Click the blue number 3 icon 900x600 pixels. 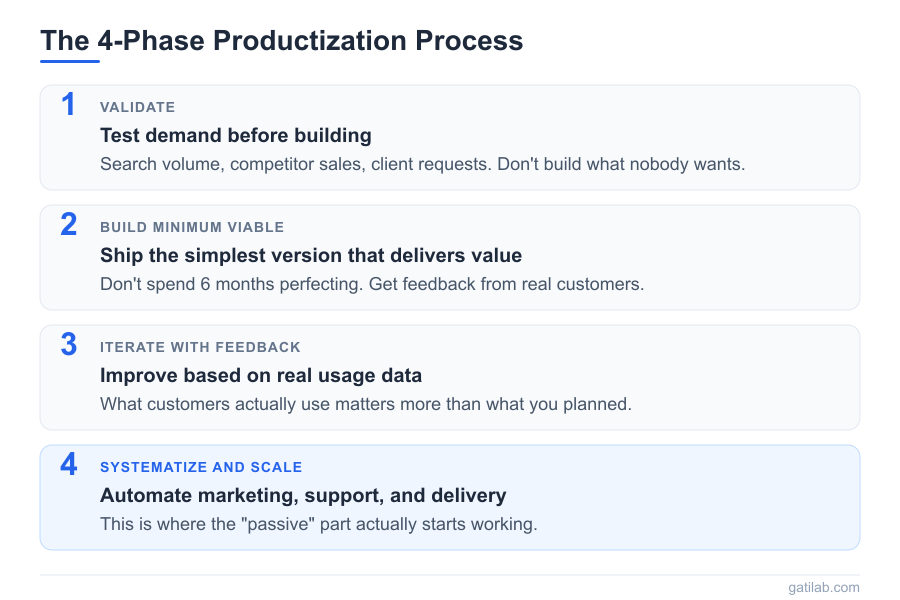pyautogui.click(x=68, y=344)
